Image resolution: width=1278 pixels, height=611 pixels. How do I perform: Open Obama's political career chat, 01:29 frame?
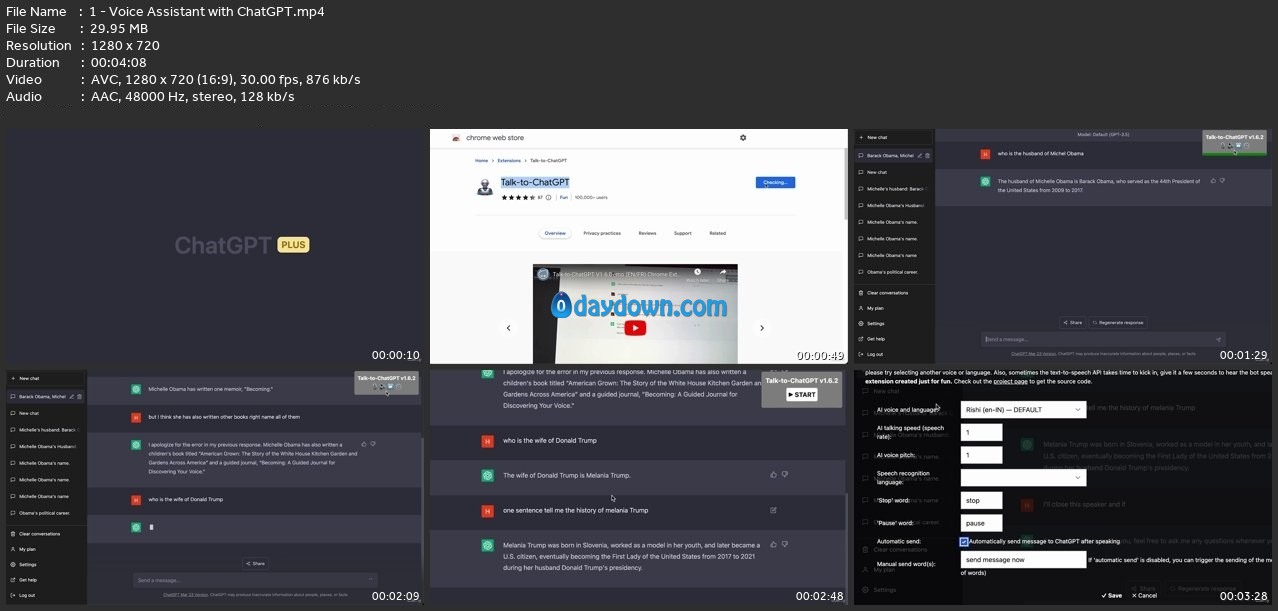[892, 272]
